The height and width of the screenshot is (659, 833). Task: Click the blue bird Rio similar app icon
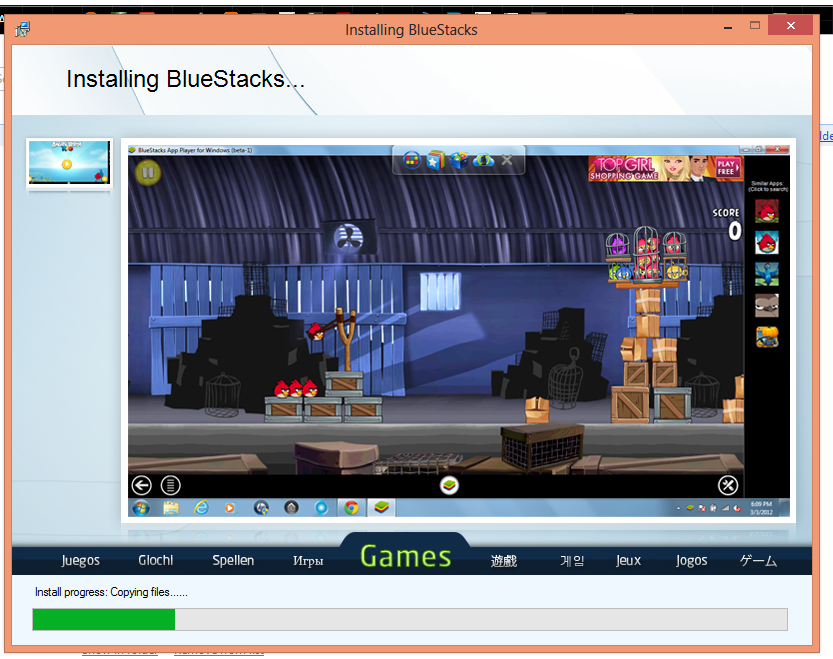pos(767,274)
